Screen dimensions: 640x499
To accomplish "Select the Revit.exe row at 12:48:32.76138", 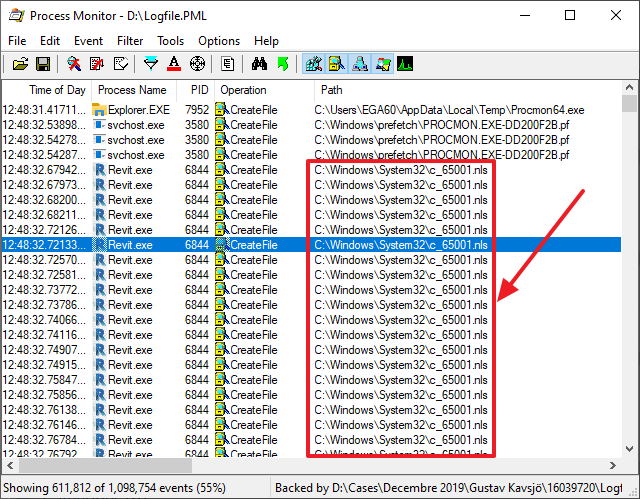I will click(311, 410).
